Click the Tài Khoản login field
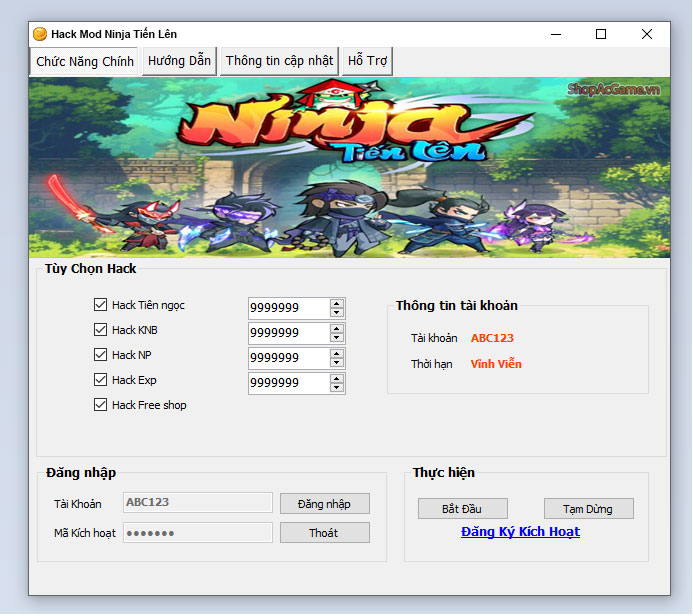The image size is (693, 616). pyautogui.click(x=198, y=503)
